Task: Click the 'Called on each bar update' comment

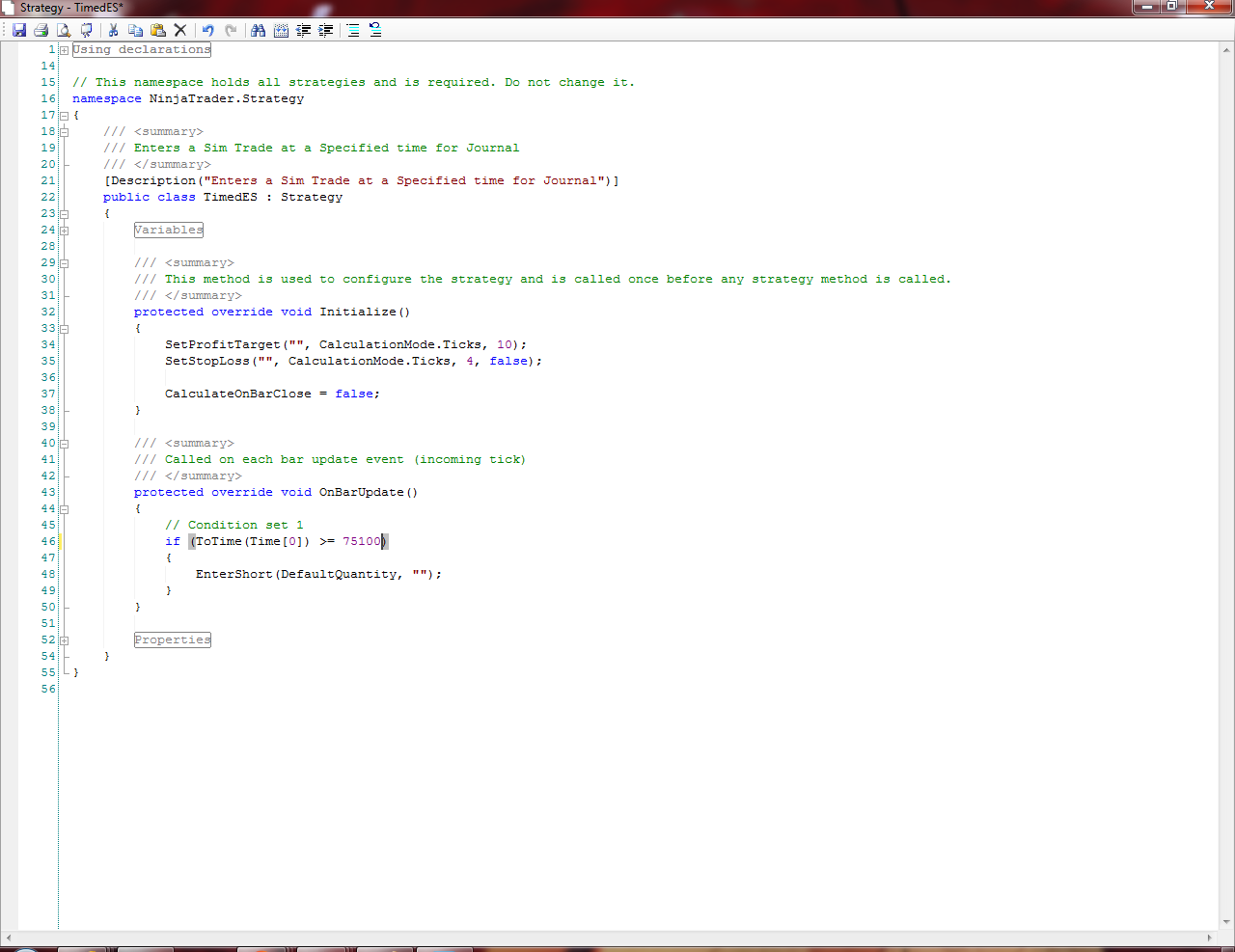Action: pos(330,460)
